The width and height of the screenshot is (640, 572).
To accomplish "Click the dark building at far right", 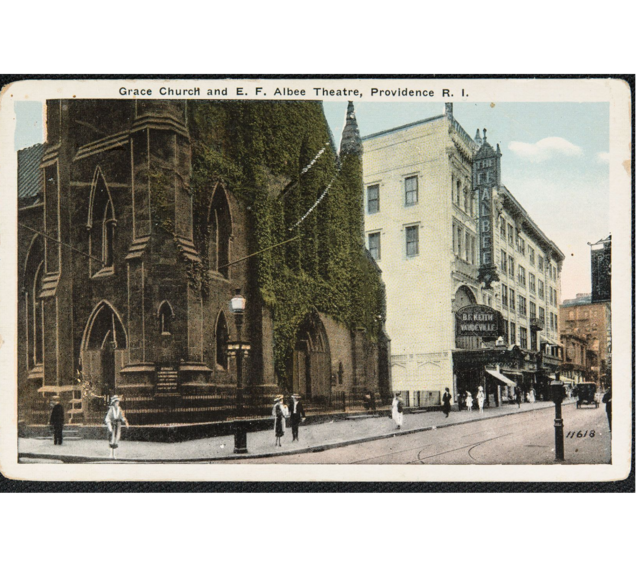I will 600,270.
